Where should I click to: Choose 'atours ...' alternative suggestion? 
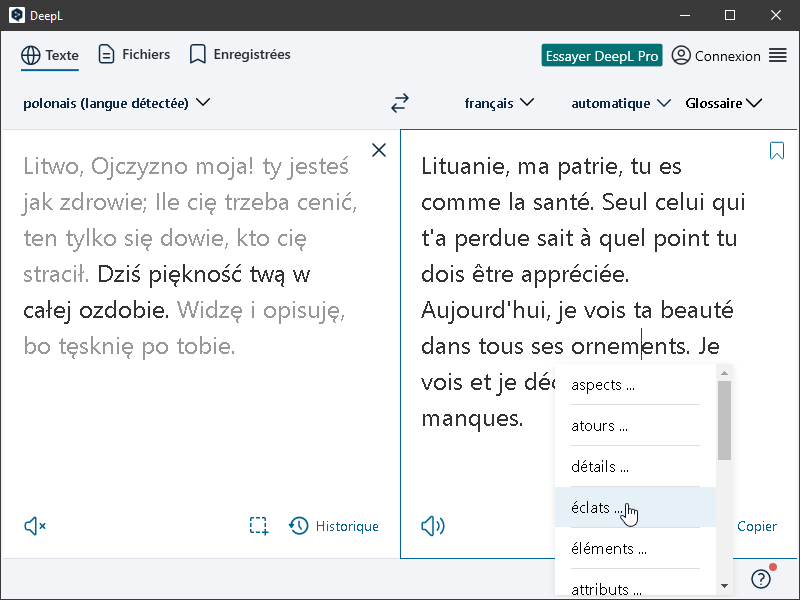600,426
